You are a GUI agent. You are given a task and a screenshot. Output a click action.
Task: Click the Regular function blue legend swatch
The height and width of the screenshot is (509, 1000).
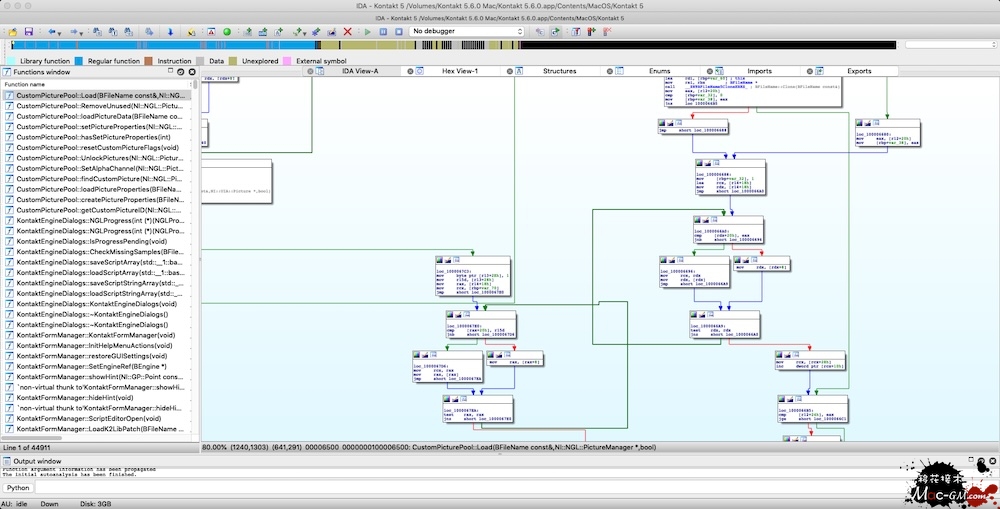click(x=79, y=61)
